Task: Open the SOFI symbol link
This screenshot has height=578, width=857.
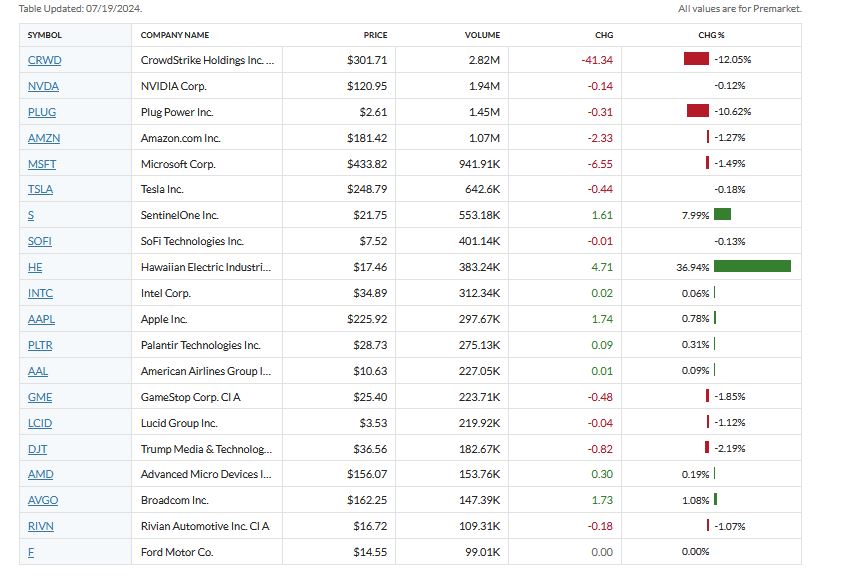Action: 41,241
